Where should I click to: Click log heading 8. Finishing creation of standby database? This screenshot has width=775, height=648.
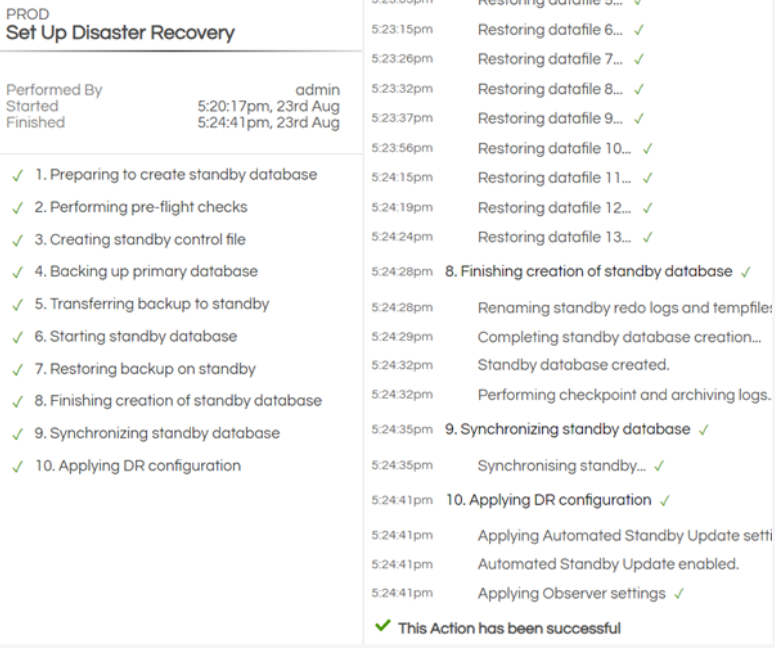[x=589, y=271]
